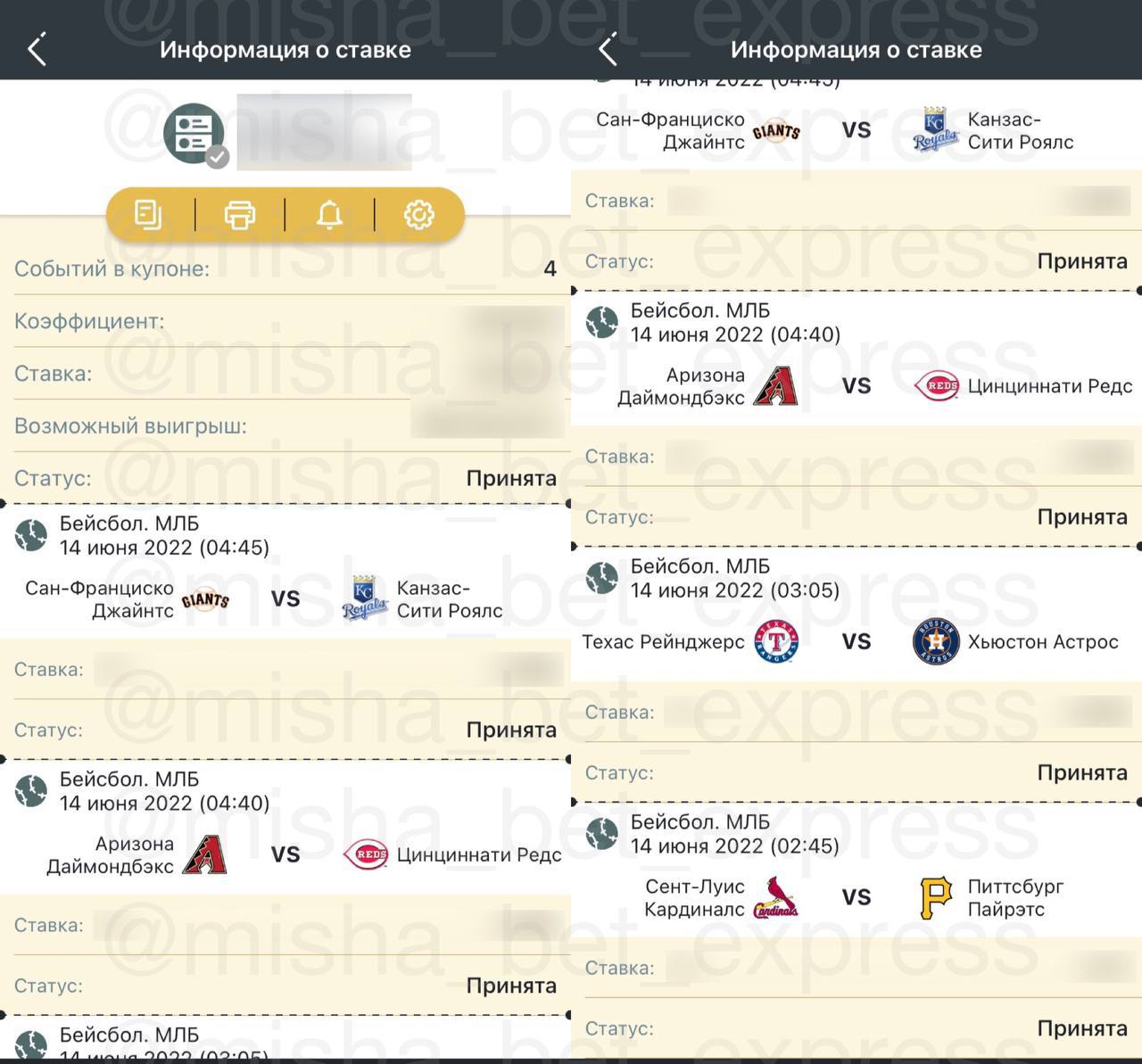Click Giants logo in left panel
This screenshot has height=1064, width=1142.
[x=205, y=599]
